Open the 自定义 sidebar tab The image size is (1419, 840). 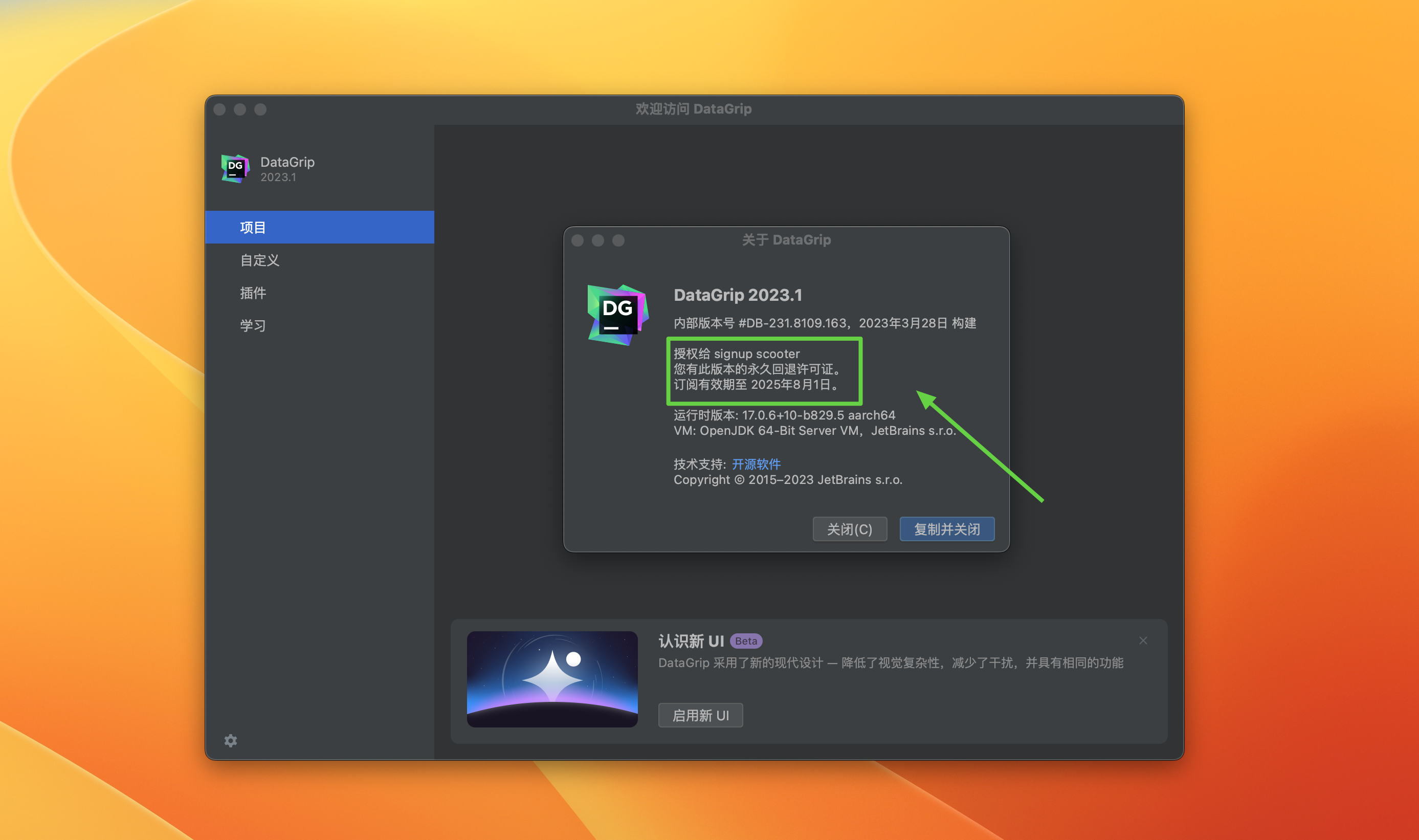[319, 260]
